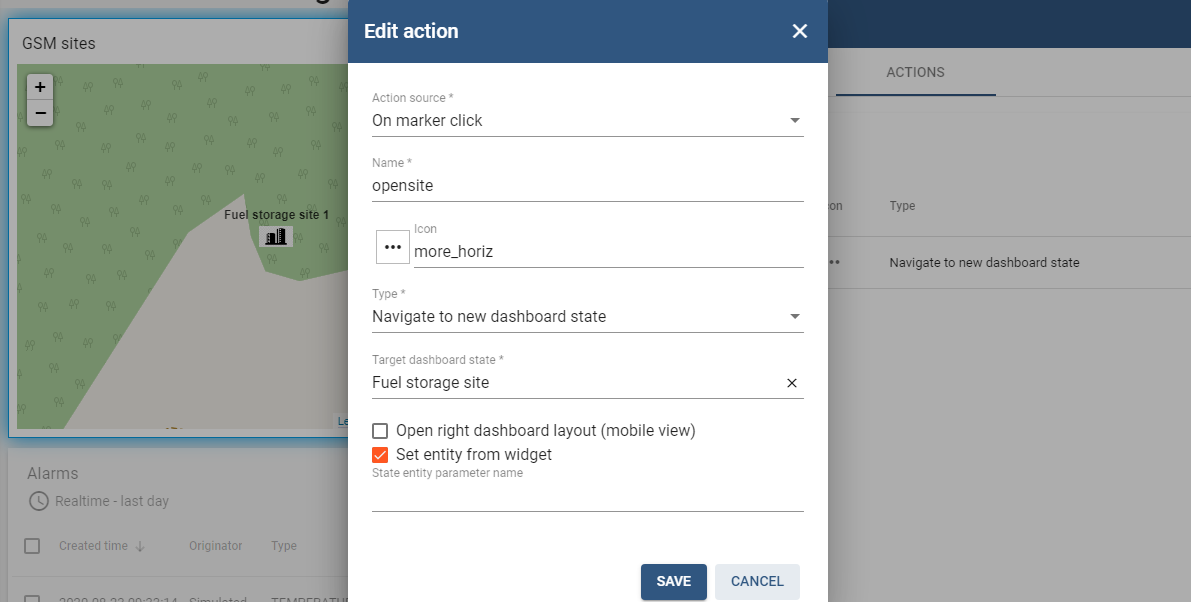This screenshot has height=602, width=1193.
Task: Click the Alarms realtime clock icon
Action: pyautogui.click(x=38, y=501)
